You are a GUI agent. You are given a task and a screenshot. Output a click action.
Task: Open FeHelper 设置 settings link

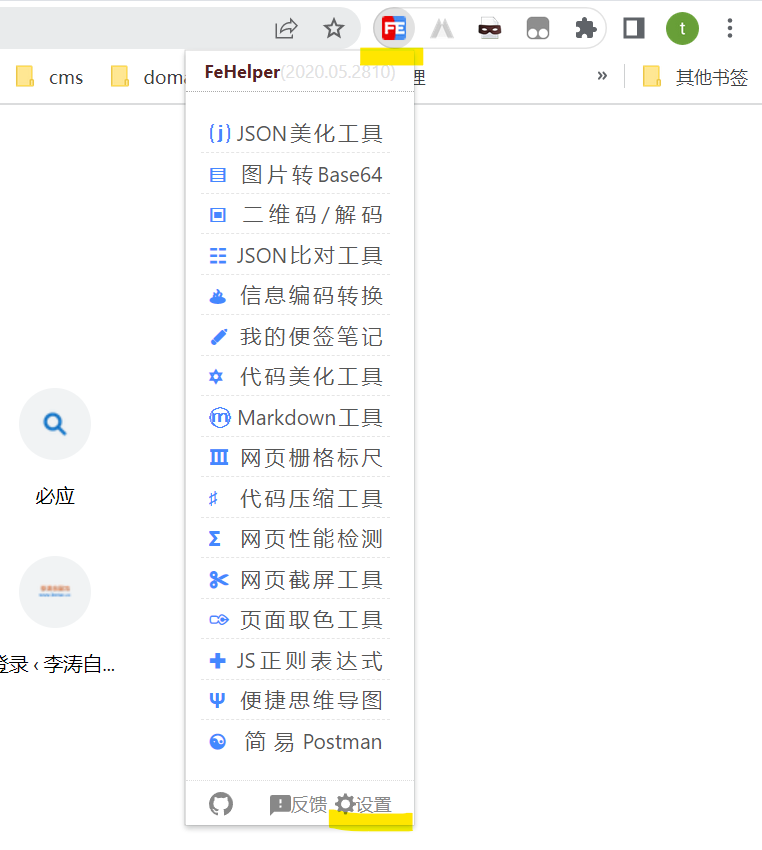(363, 804)
